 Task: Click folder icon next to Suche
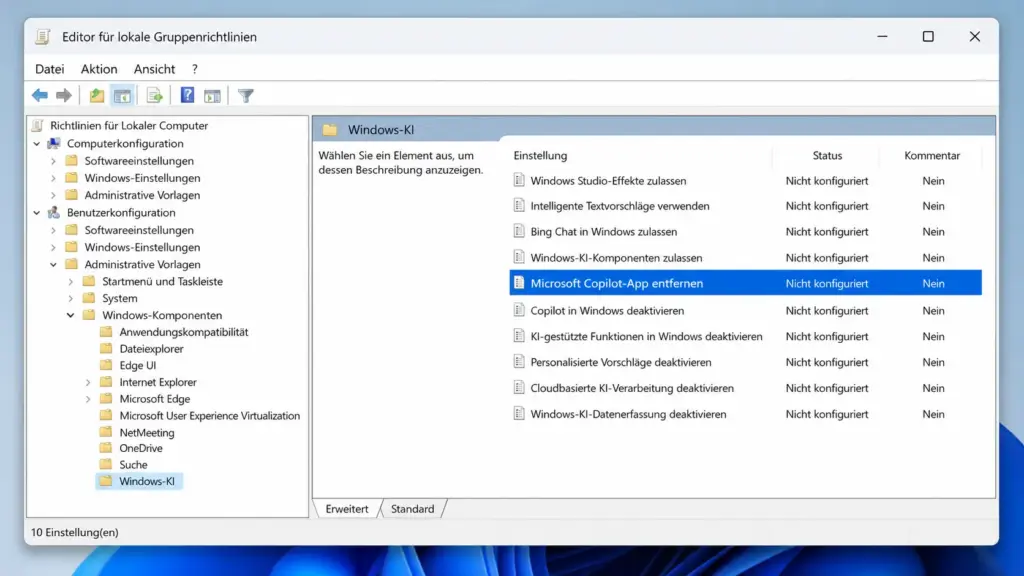[106, 464]
